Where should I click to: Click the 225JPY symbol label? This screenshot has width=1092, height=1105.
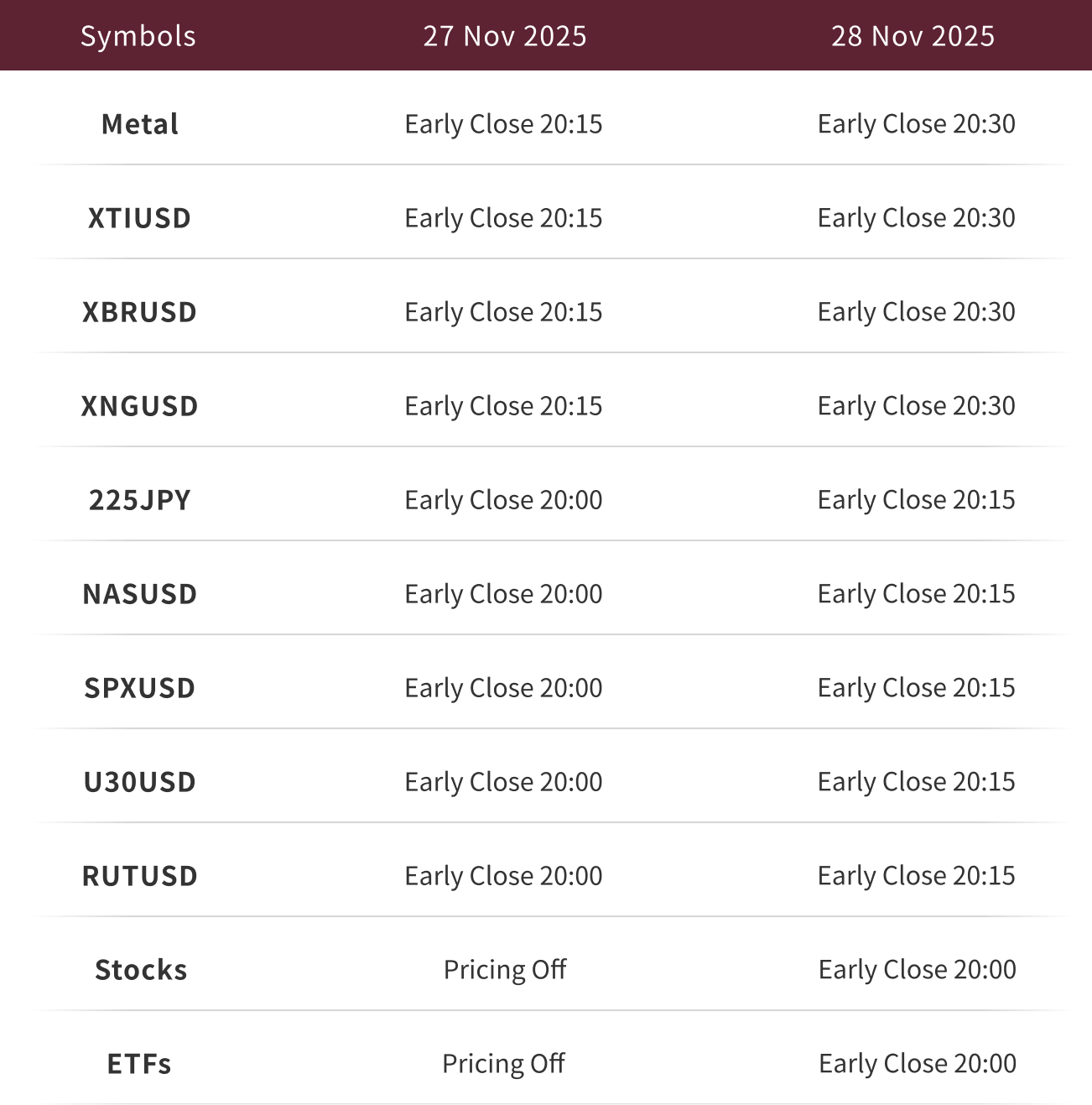pos(140,500)
